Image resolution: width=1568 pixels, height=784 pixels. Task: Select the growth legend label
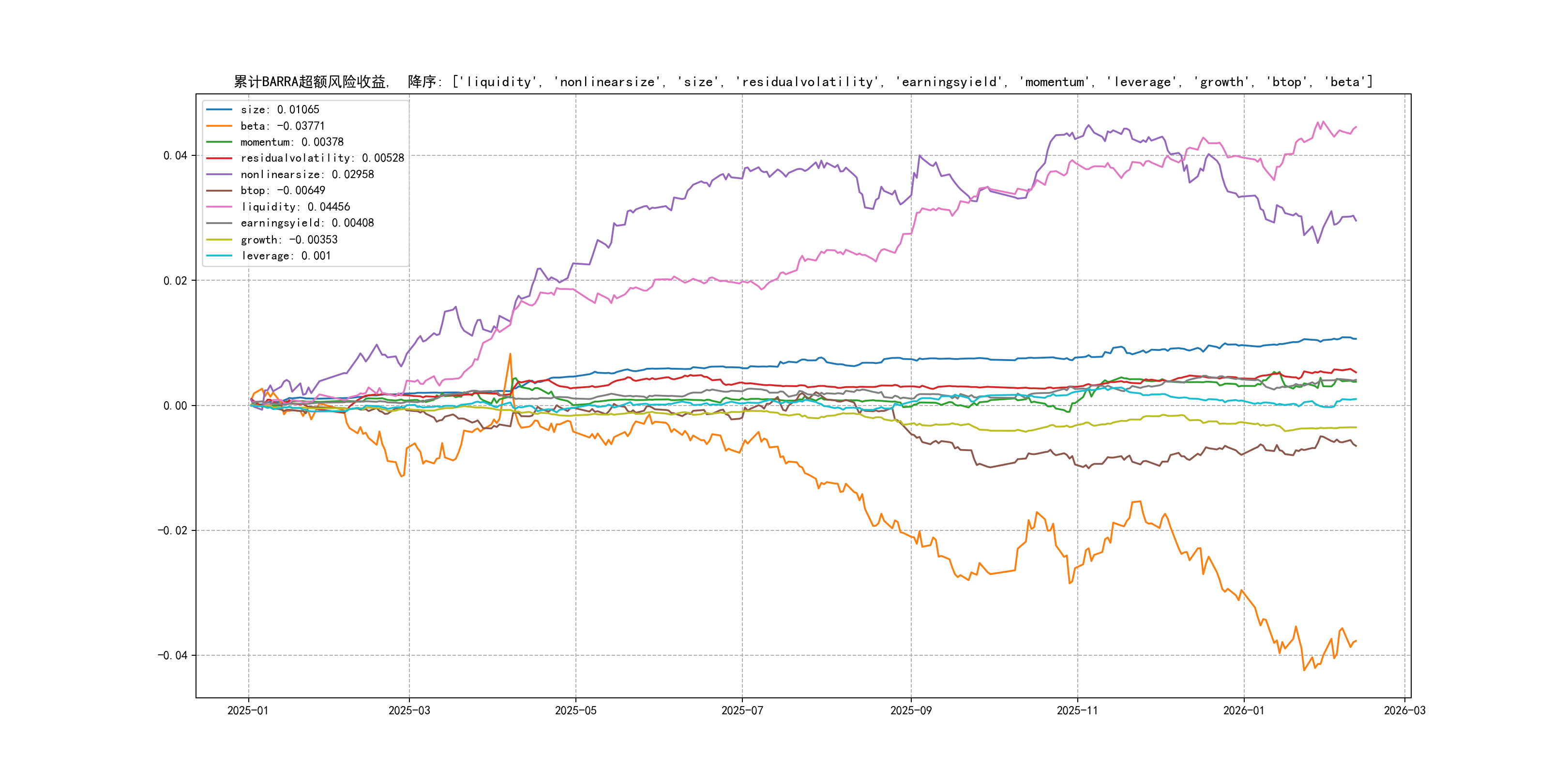coord(288,240)
